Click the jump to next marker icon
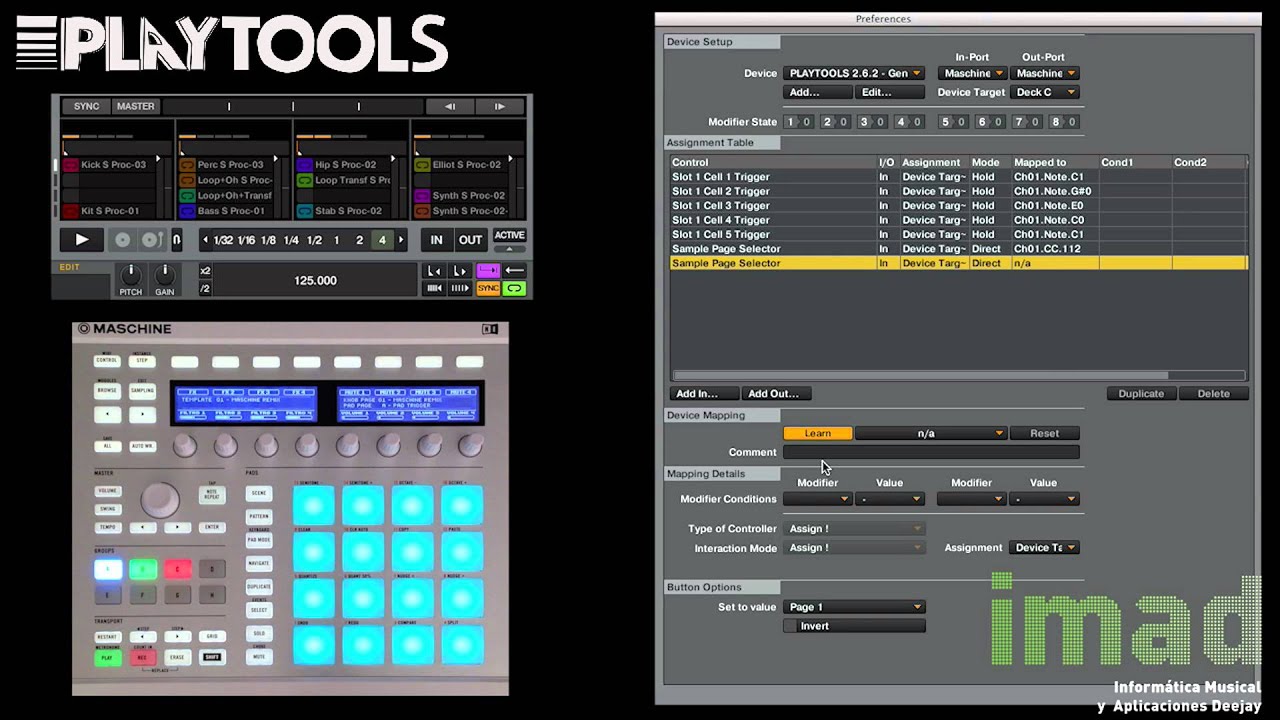1280x720 pixels. click(x=459, y=271)
